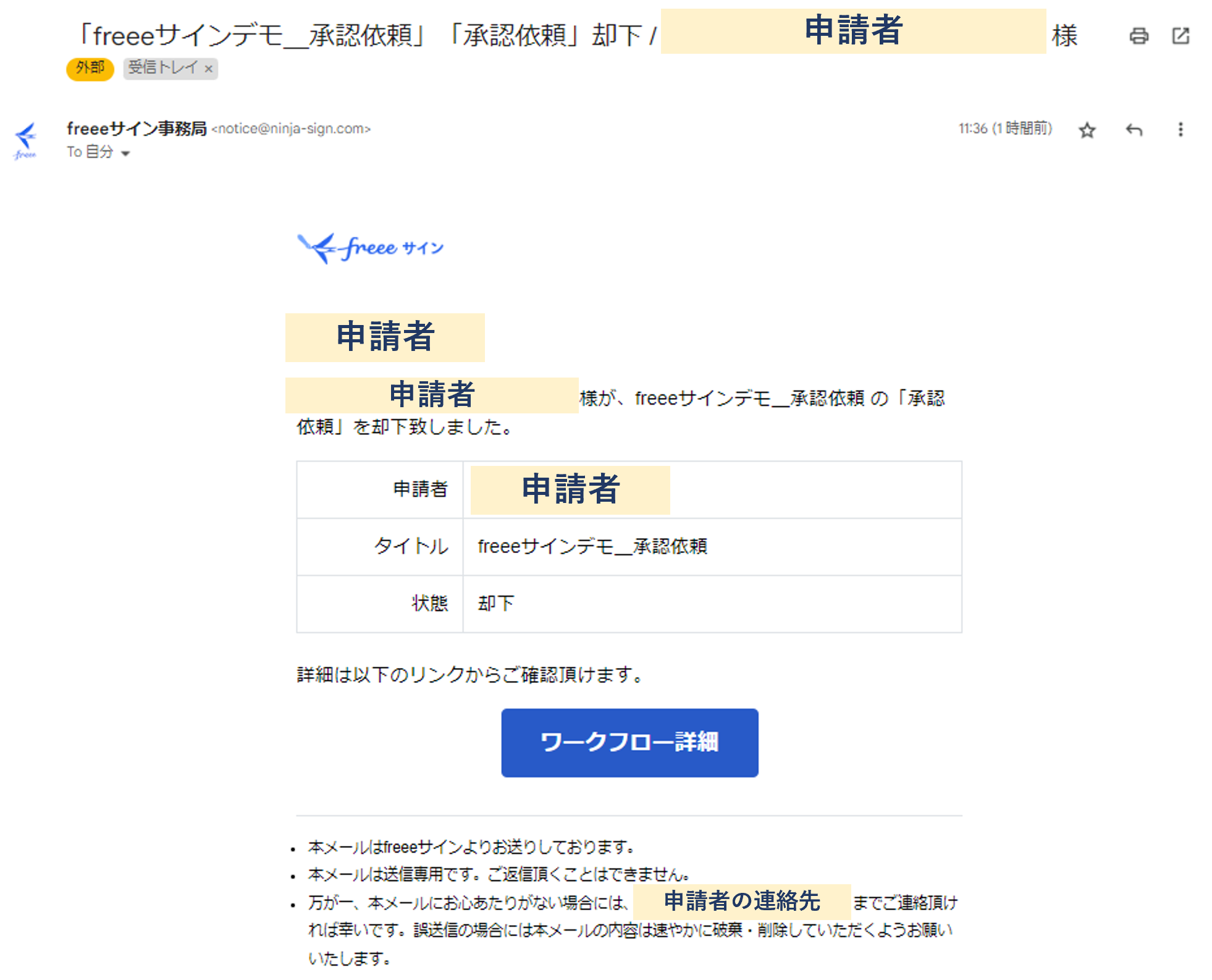Select the 状態 value 却下
Screen dimensions: 1212x980
[495, 603]
